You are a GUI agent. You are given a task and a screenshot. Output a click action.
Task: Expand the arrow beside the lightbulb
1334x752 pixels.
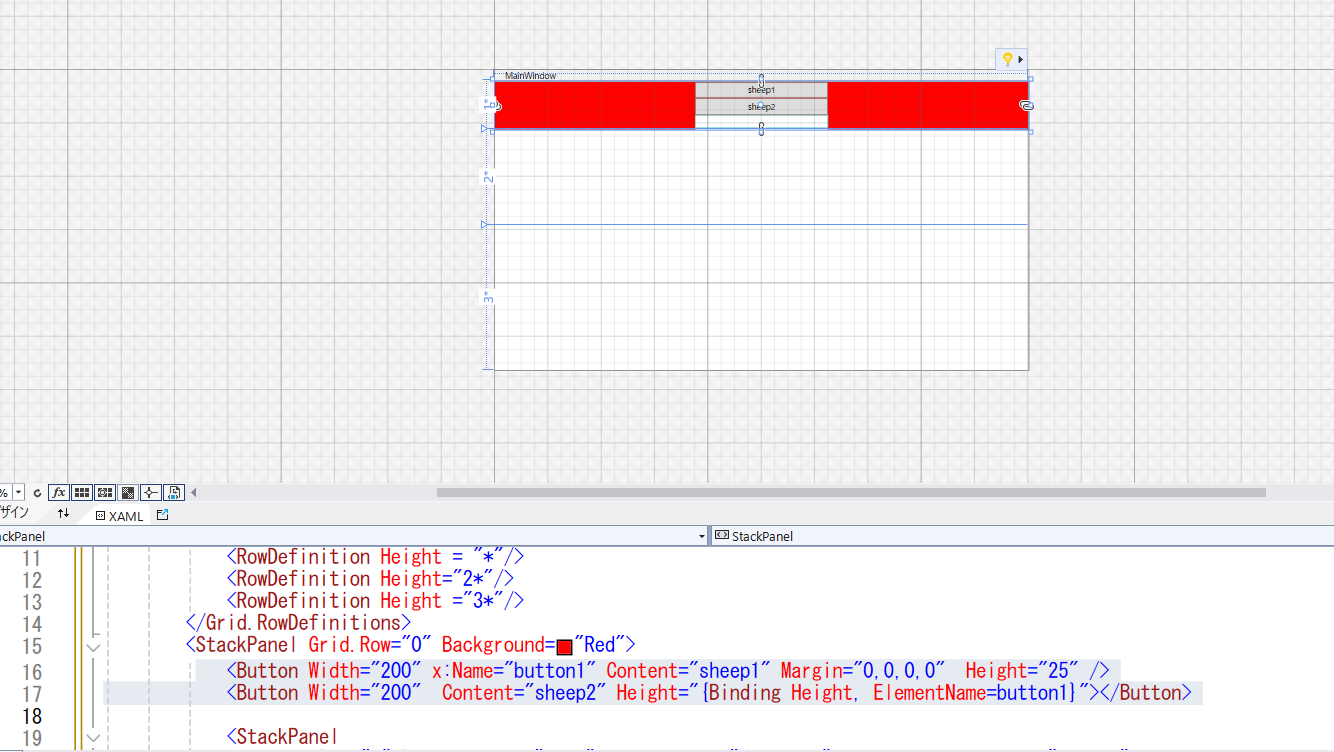tap(1021, 59)
